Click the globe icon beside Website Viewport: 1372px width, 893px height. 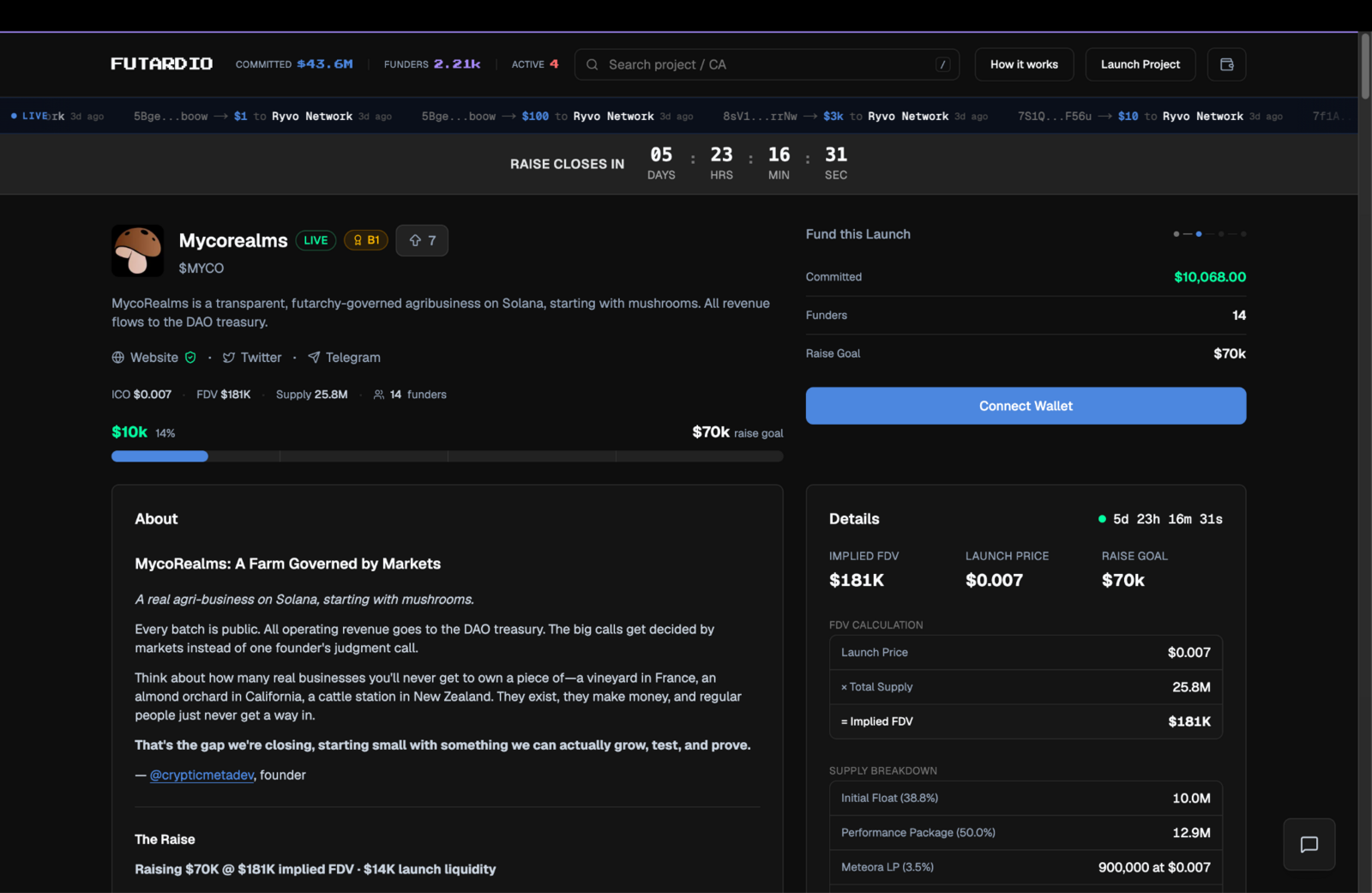[x=118, y=358]
